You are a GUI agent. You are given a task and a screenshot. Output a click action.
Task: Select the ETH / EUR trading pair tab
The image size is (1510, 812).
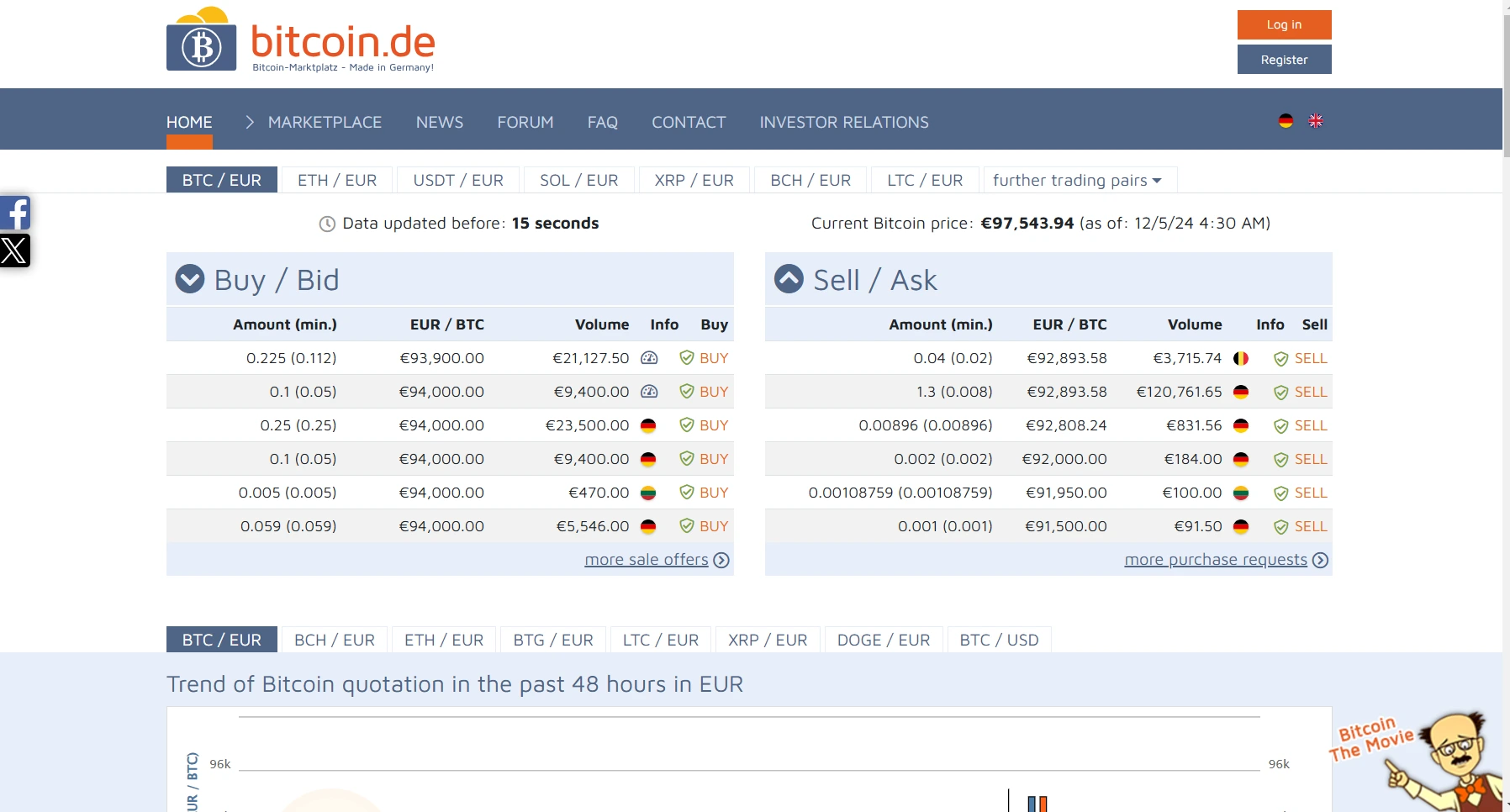click(337, 180)
